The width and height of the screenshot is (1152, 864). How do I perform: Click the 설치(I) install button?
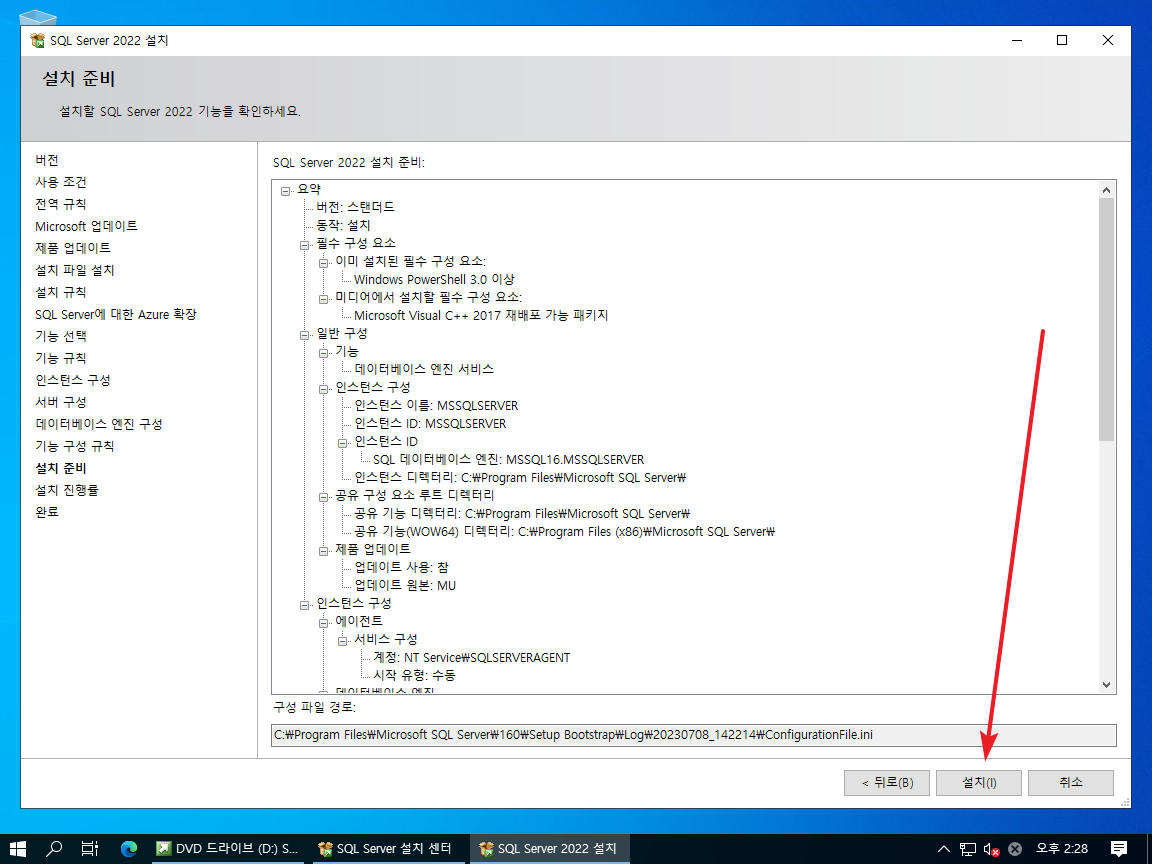tap(979, 782)
